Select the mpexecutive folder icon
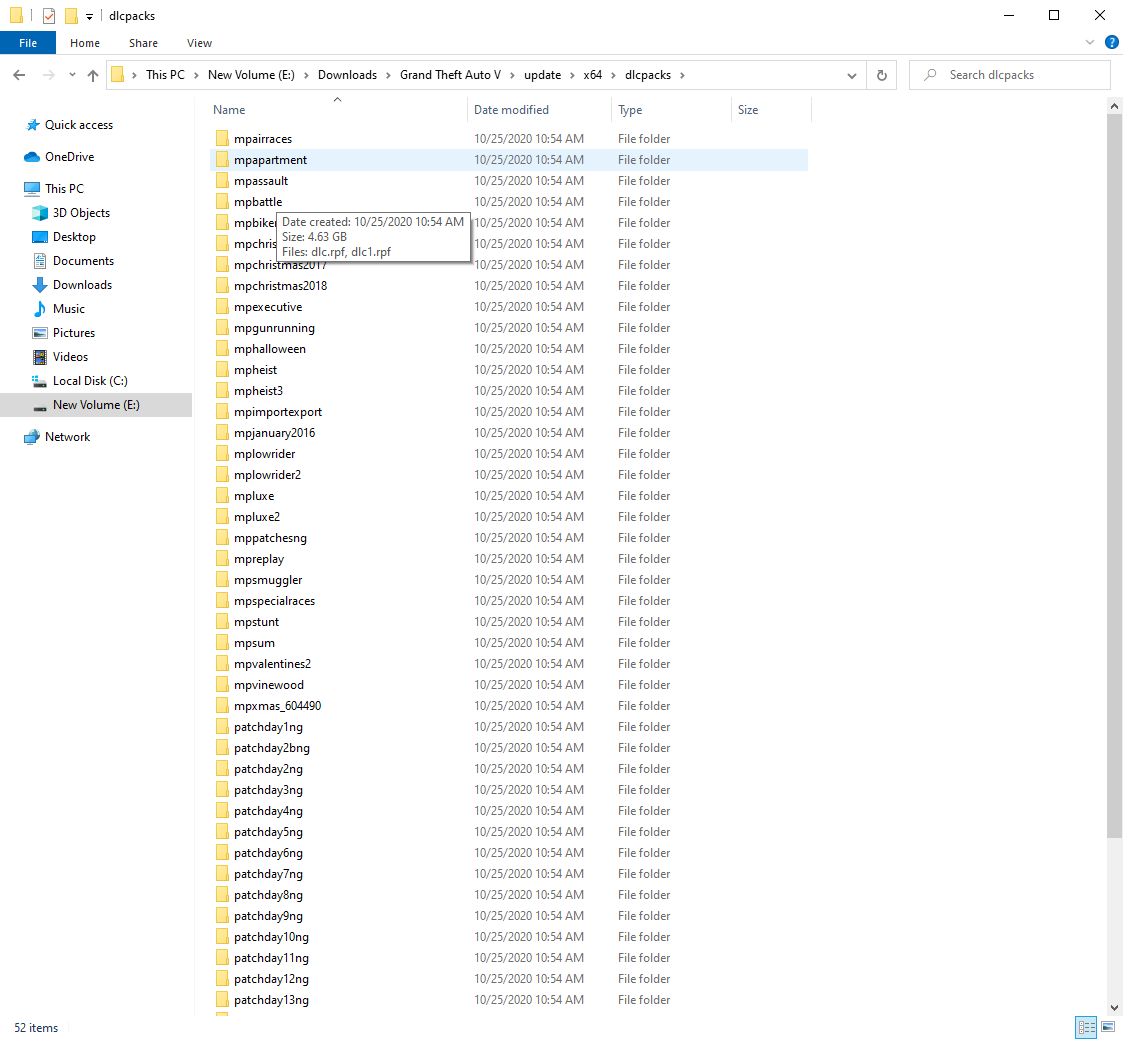Image resolution: width=1124 pixels, height=1040 pixels. [222, 307]
